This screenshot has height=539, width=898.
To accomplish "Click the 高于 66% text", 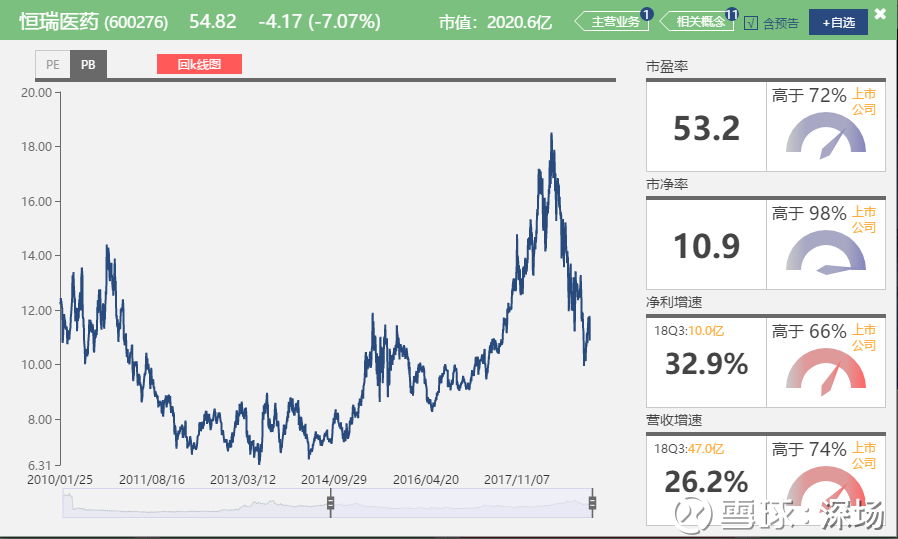I will tap(809, 332).
